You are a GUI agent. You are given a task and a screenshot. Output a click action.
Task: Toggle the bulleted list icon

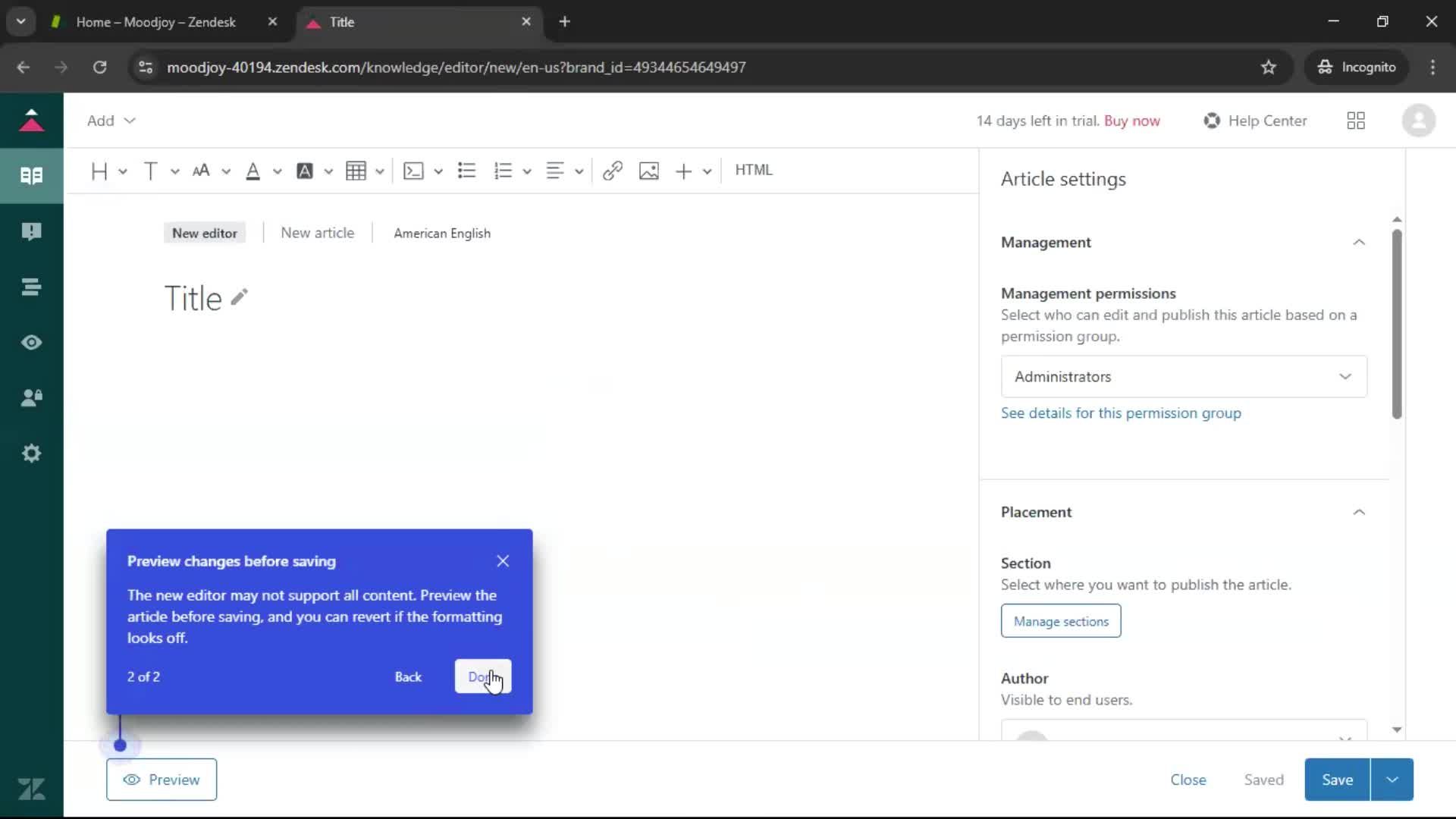point(466,171)
